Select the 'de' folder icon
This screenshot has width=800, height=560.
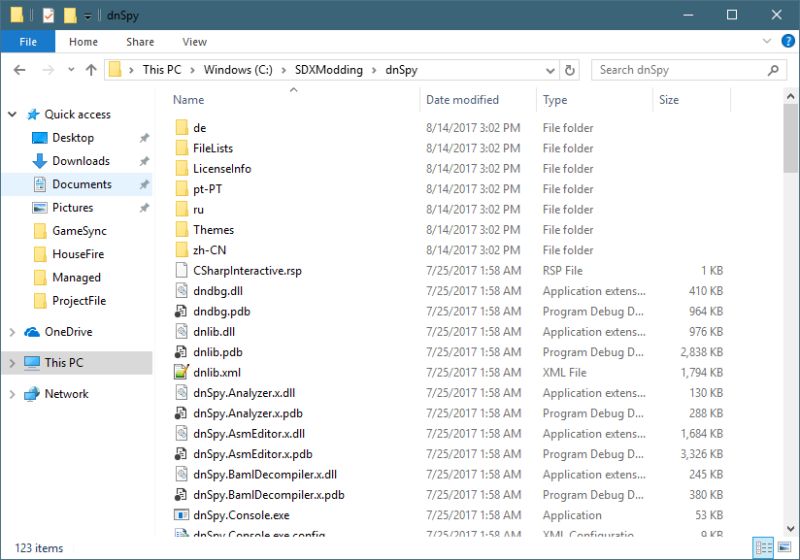point(182,128)
